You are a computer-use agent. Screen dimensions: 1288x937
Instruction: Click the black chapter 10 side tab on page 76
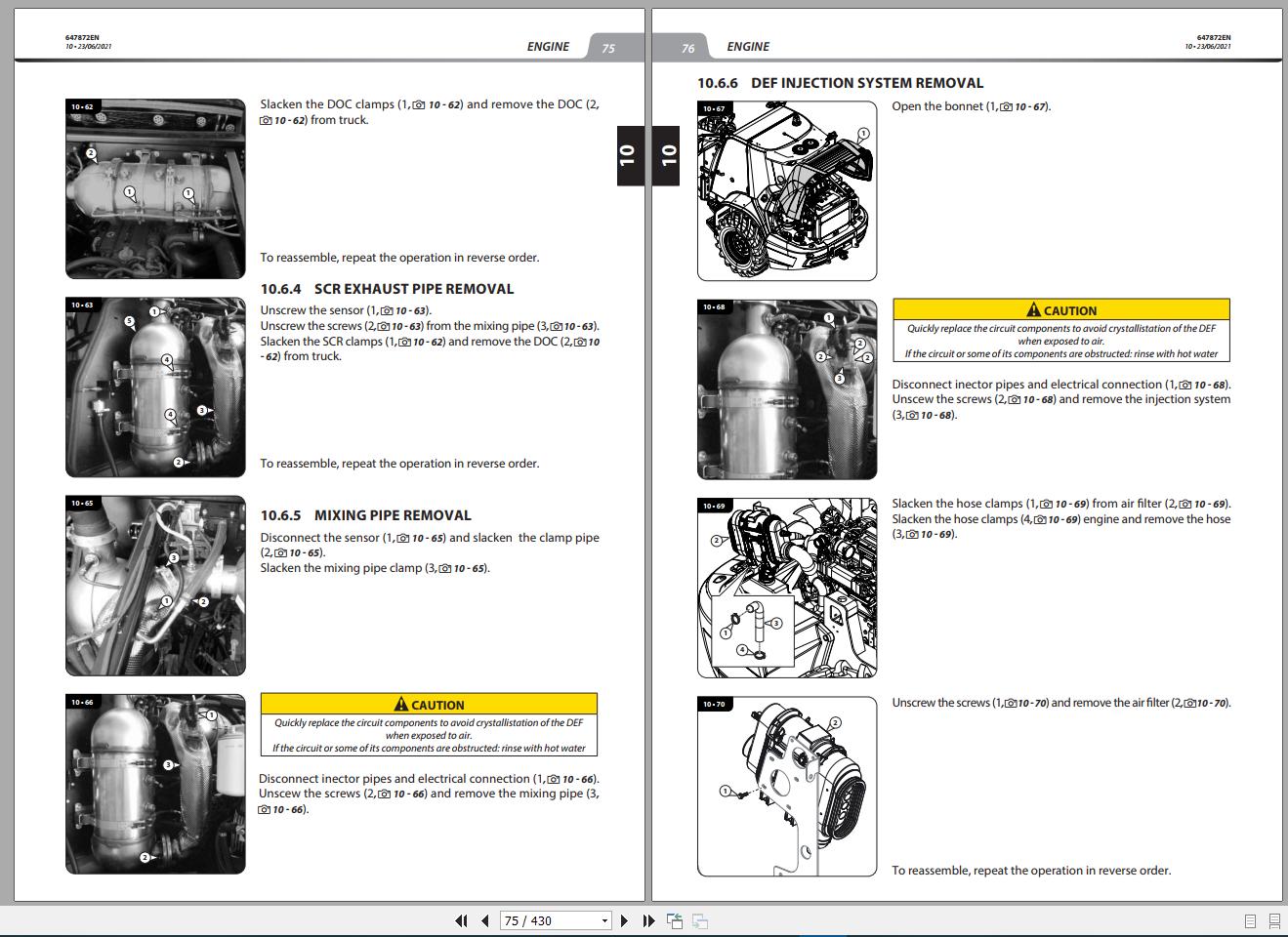point(666,156)
